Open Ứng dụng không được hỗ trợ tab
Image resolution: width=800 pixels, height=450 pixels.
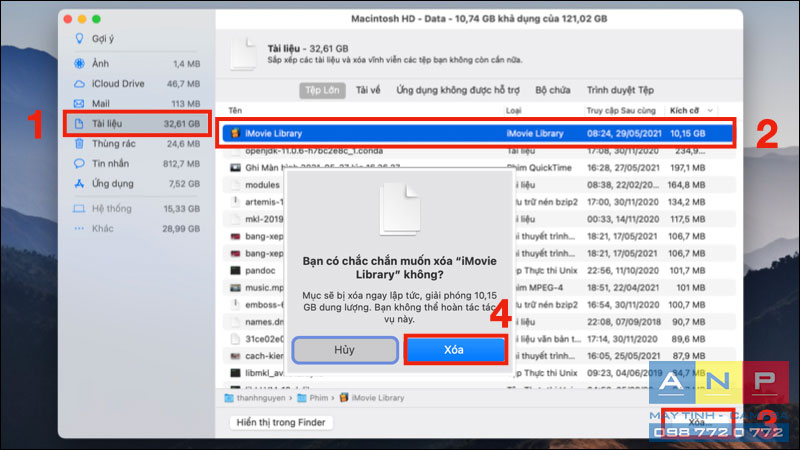[x=458, y=90]
